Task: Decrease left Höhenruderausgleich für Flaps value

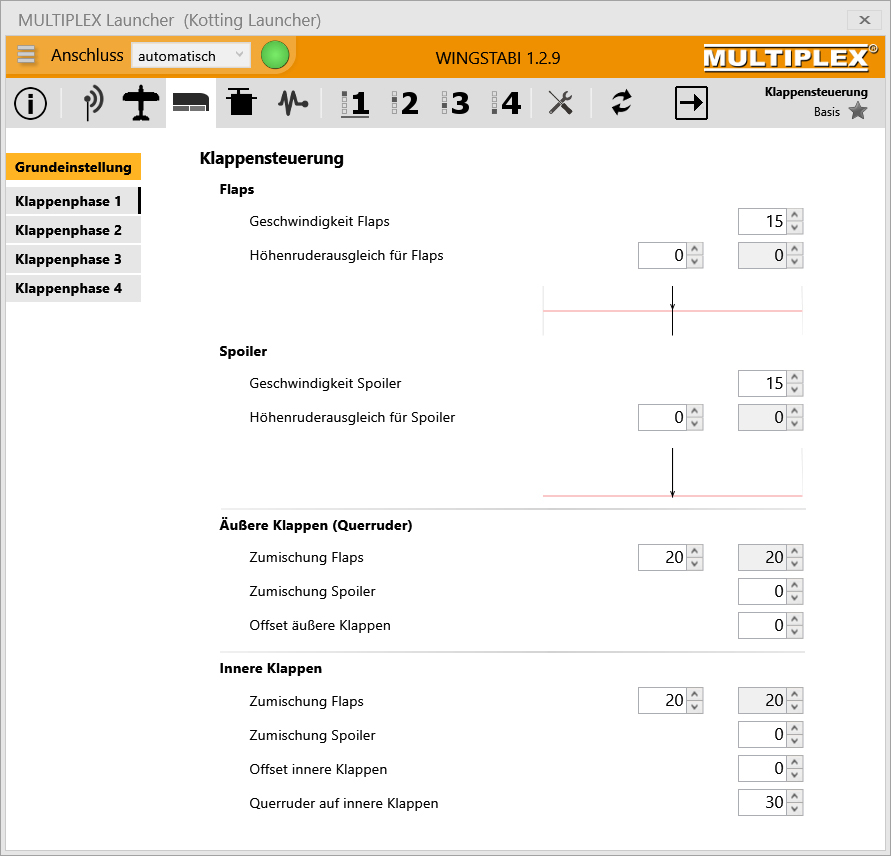Action: point(695,262)
